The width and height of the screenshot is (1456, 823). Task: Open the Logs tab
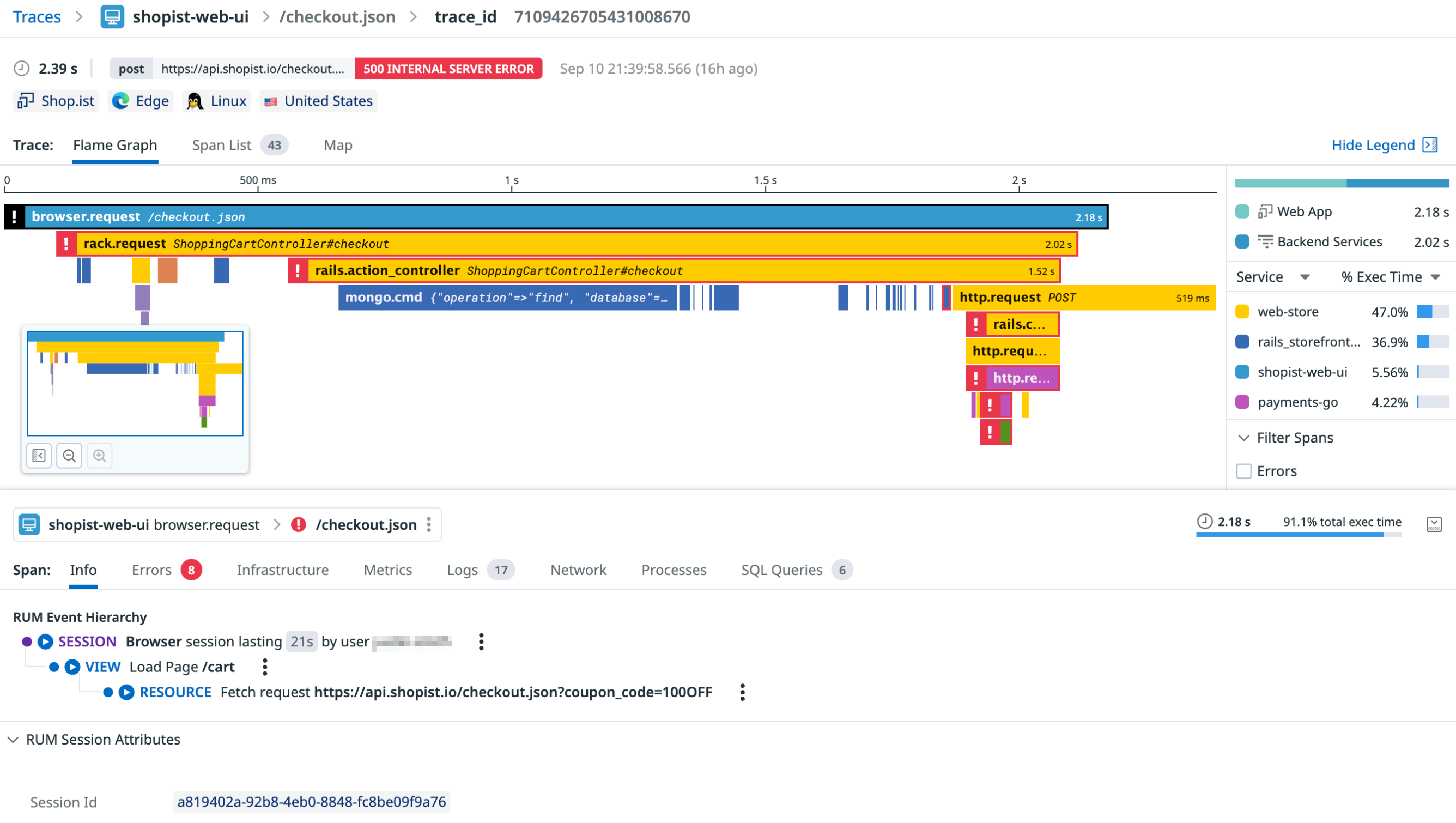coord(481,569)
